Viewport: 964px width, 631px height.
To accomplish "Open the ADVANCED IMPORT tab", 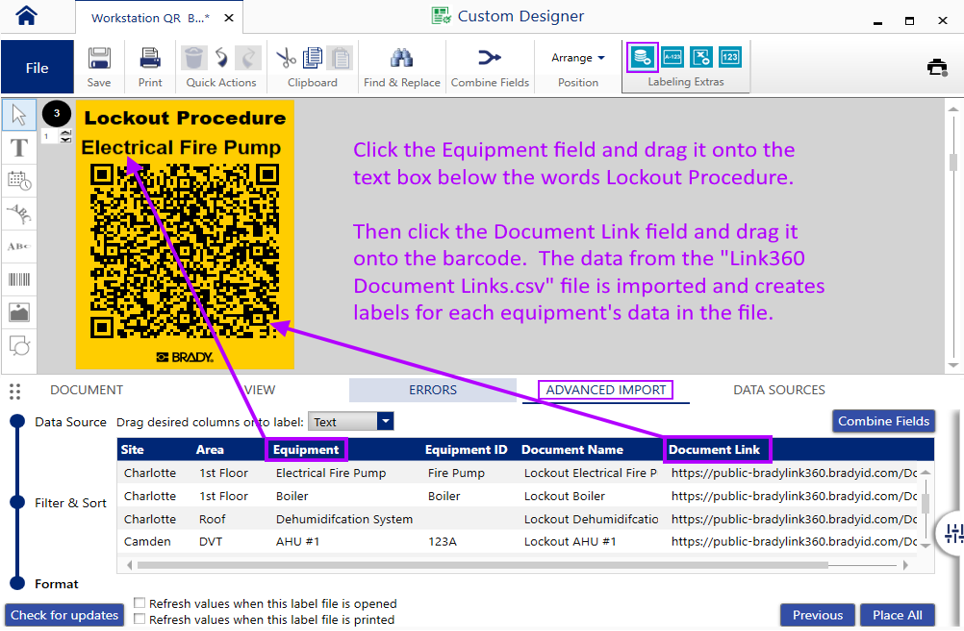I will (606, 390).
